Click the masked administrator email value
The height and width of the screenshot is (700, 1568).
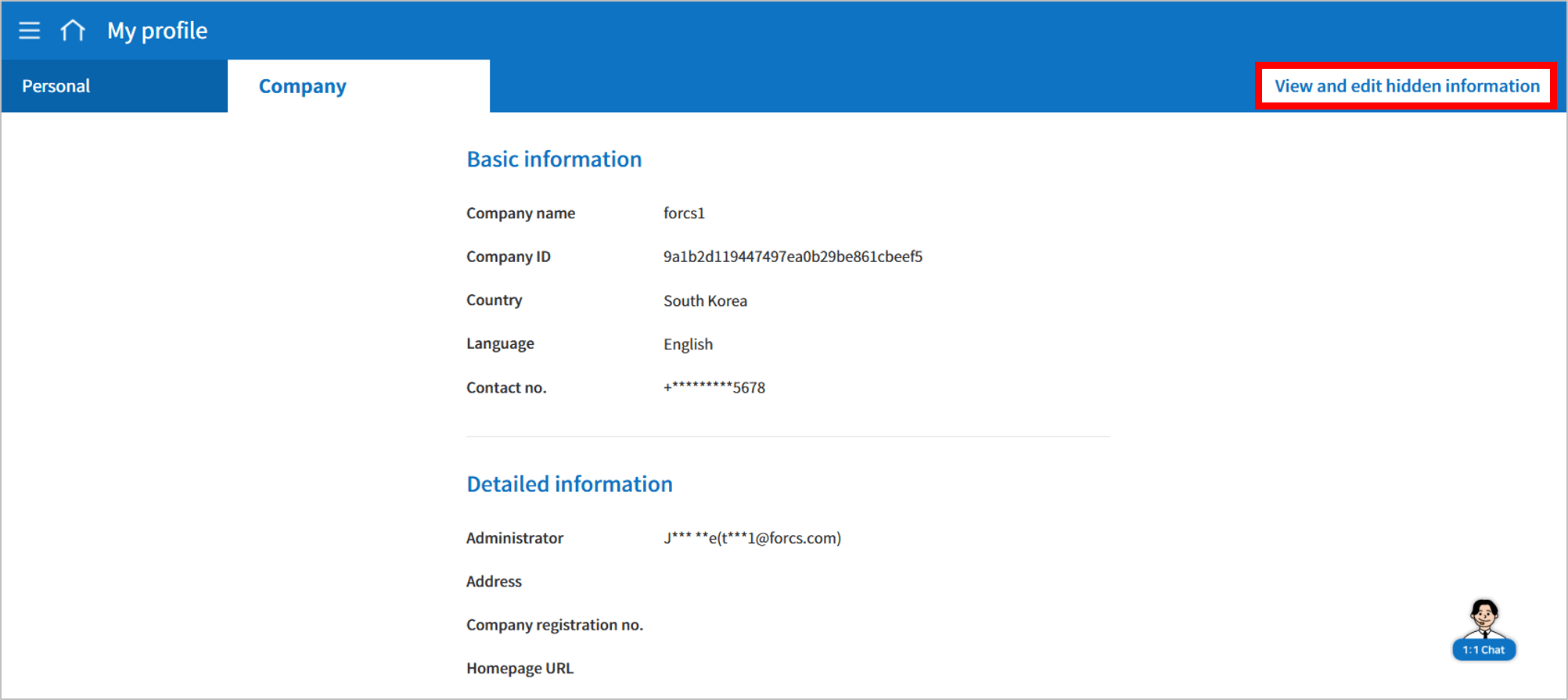point(752,538)
